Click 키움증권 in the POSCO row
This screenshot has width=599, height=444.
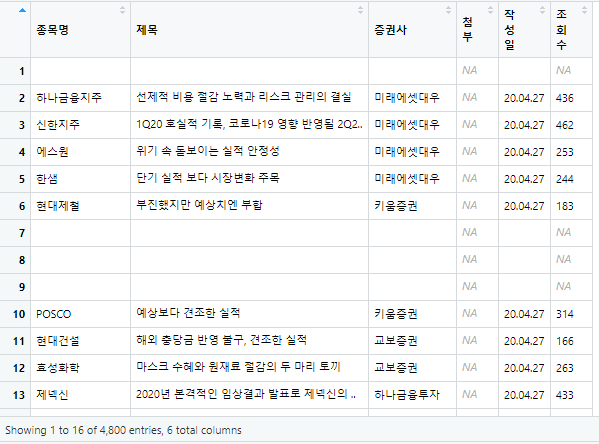click(x=396, y=314)
